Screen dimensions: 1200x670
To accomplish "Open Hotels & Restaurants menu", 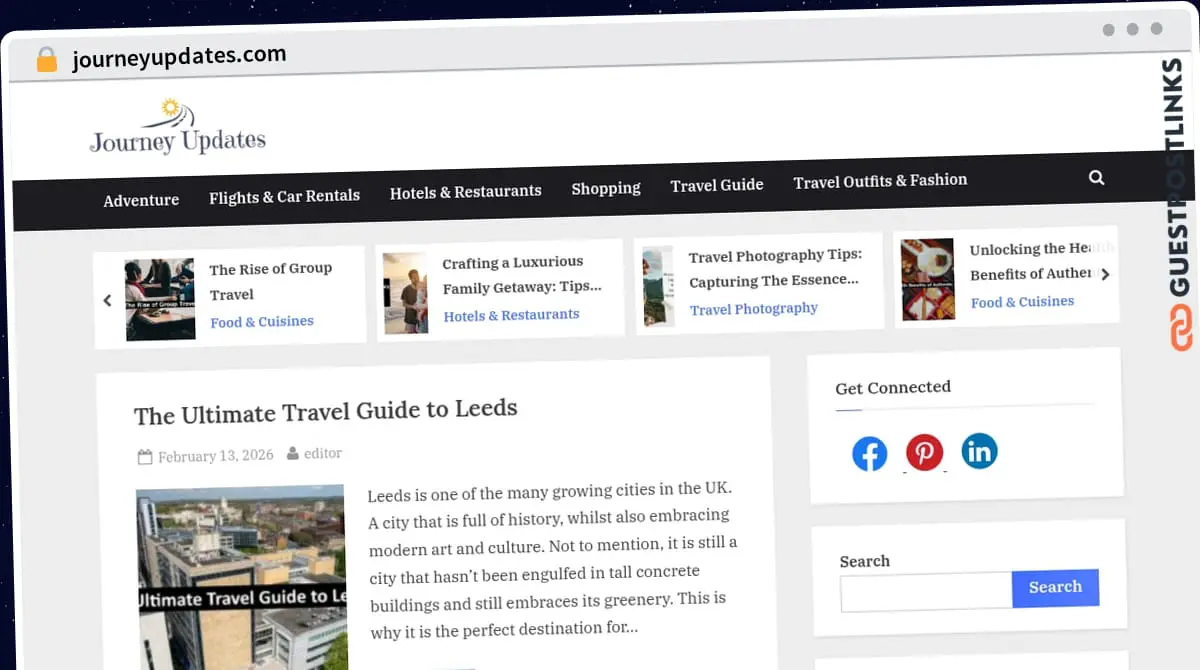I will point(466,191).
